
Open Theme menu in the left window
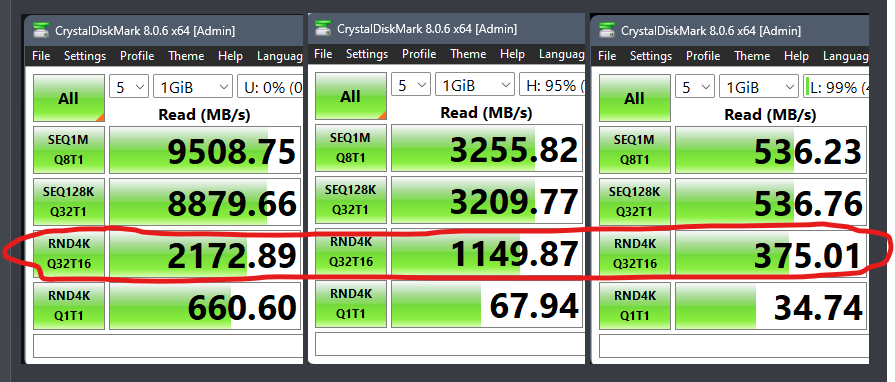tap(186, 56)
